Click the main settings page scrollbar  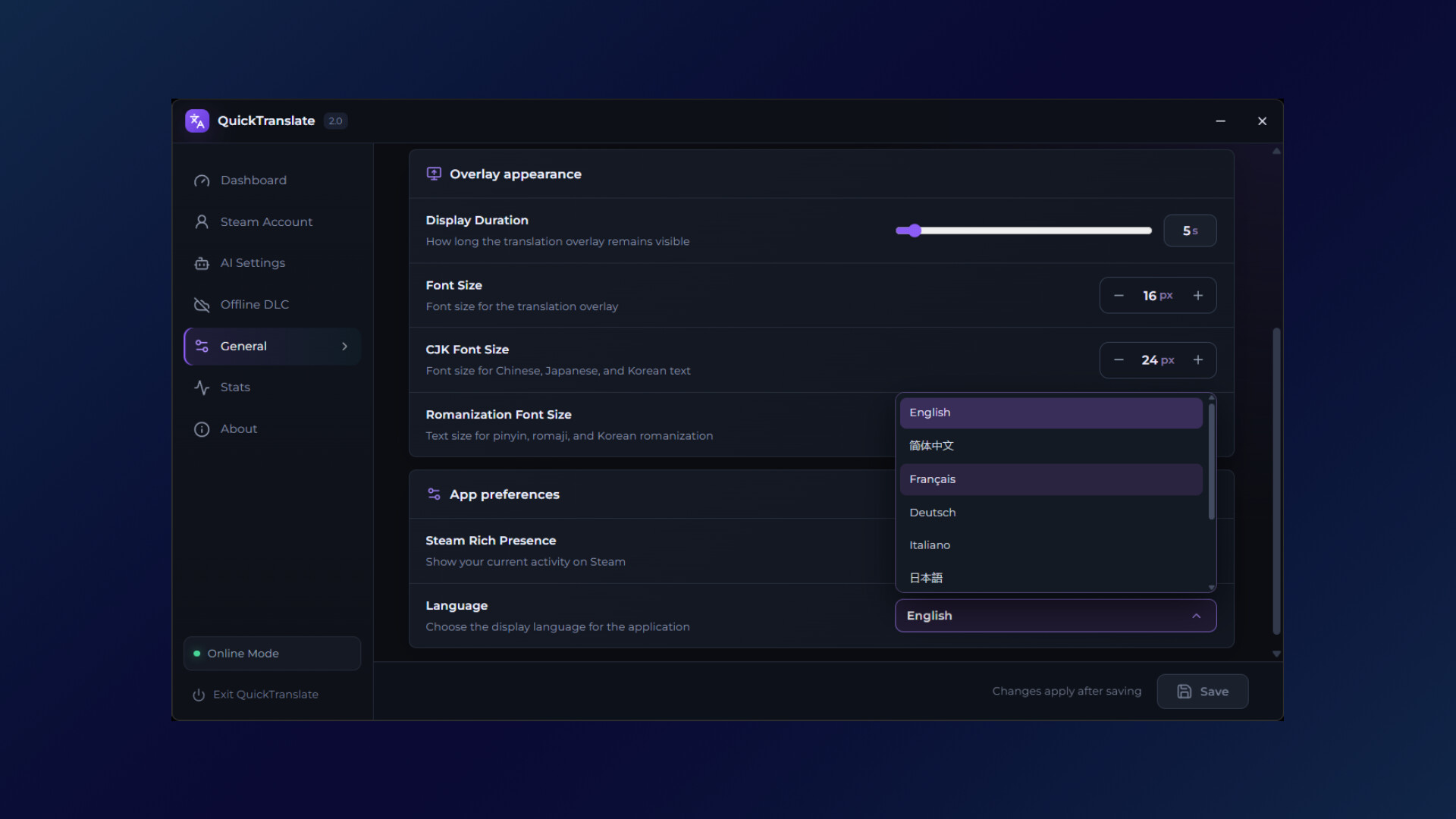click(x=1276, y=481)
